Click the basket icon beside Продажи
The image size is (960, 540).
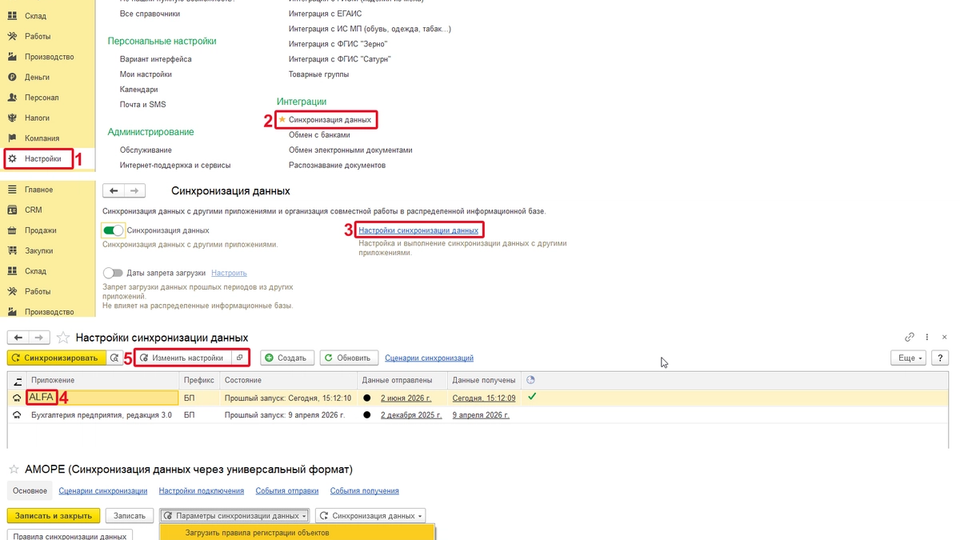pyautogui.click(x=12, y=230)
